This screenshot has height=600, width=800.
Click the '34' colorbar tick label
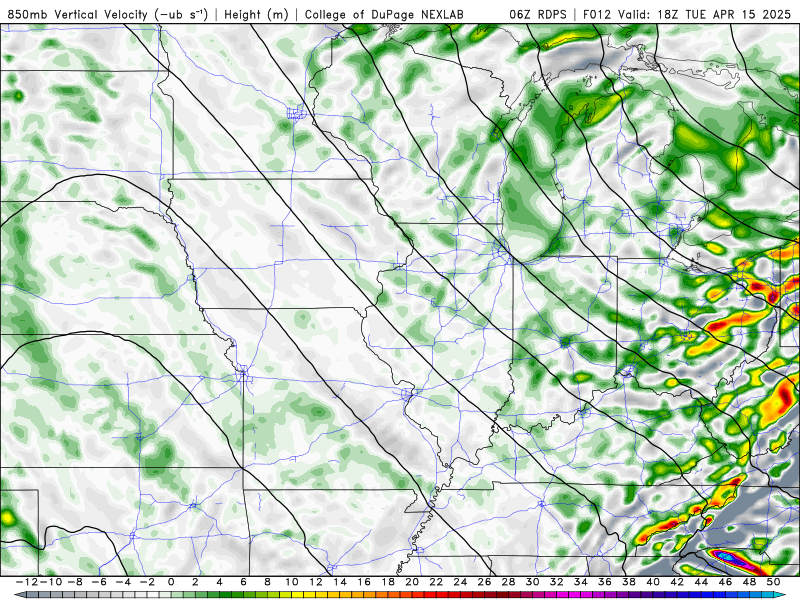click(581, 582)
